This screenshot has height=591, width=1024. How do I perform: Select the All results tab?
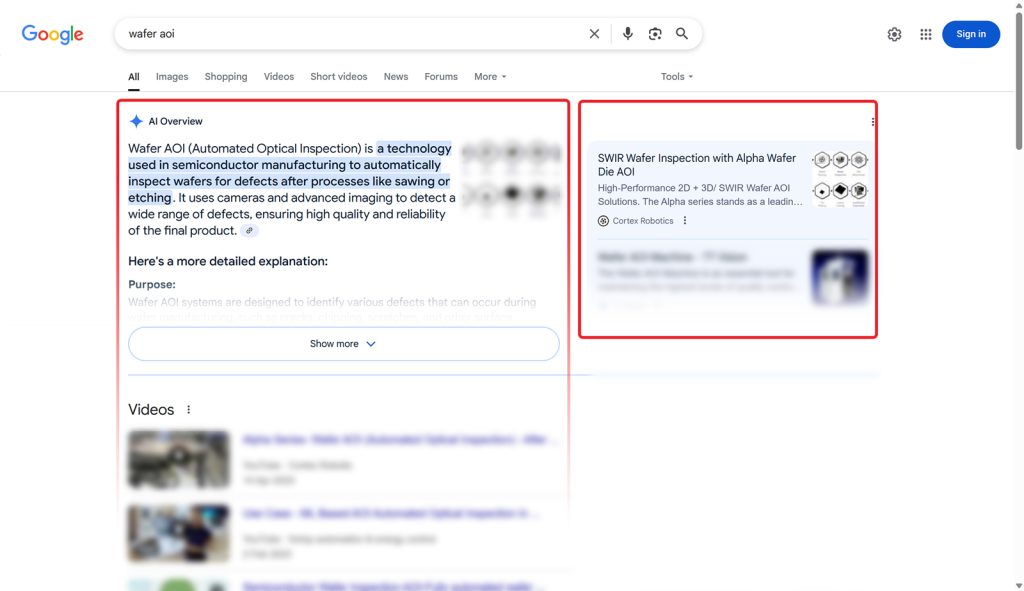tap(134, 76)
